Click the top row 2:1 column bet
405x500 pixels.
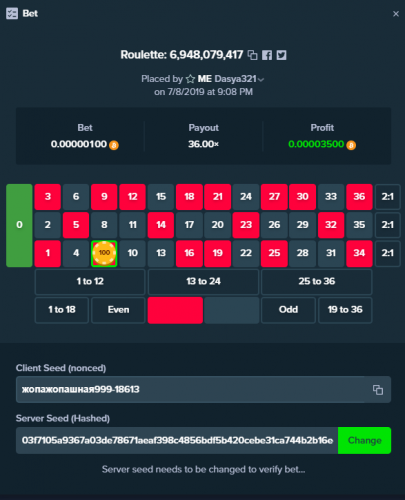(x=388, y=197)
